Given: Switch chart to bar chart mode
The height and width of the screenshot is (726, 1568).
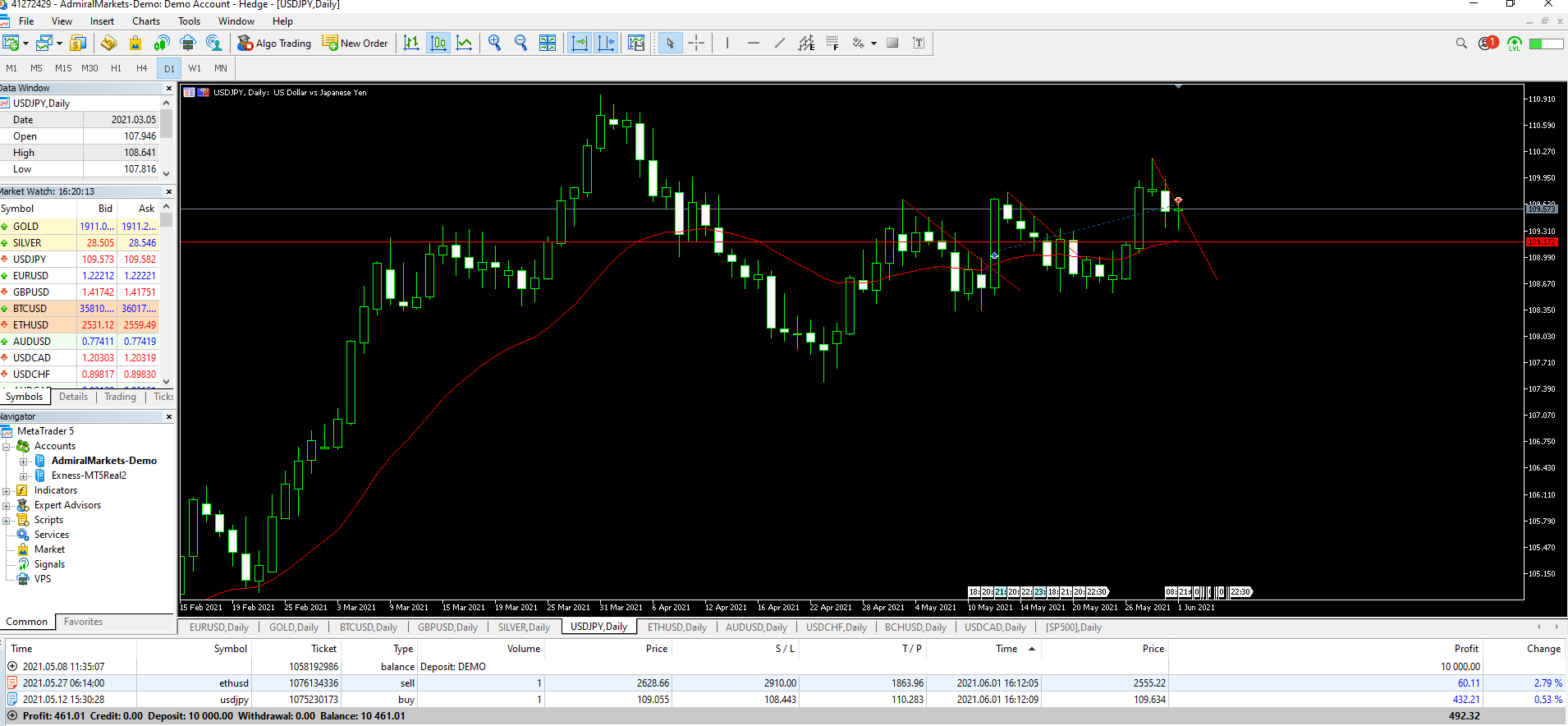Looking at the screenshot, I should (411, 43).
